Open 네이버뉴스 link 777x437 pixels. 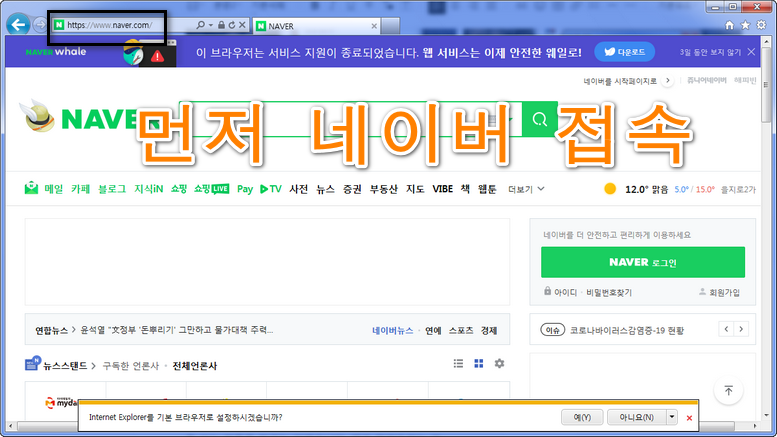click(392, 330)
